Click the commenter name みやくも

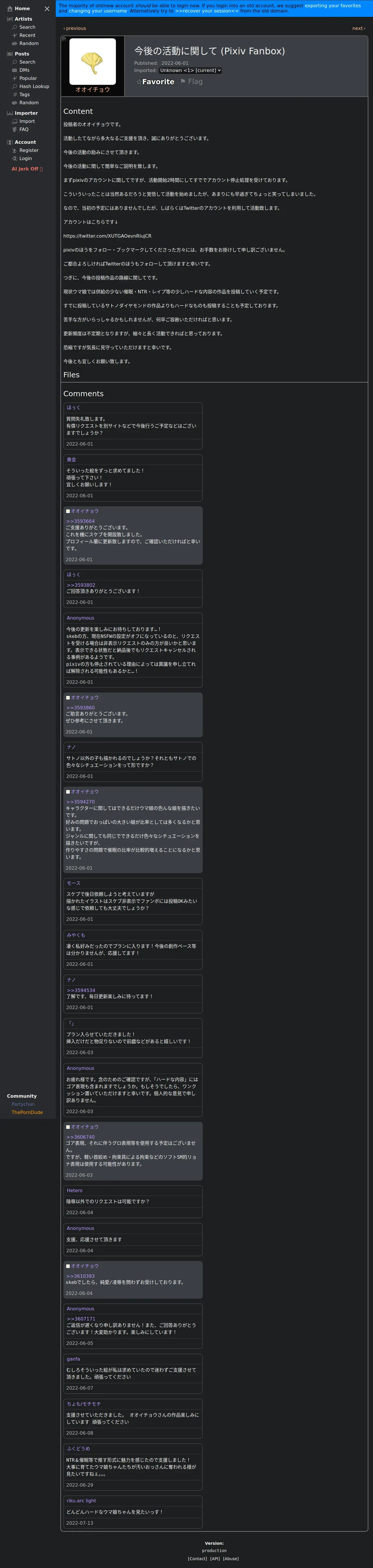[x=76, y=935]
